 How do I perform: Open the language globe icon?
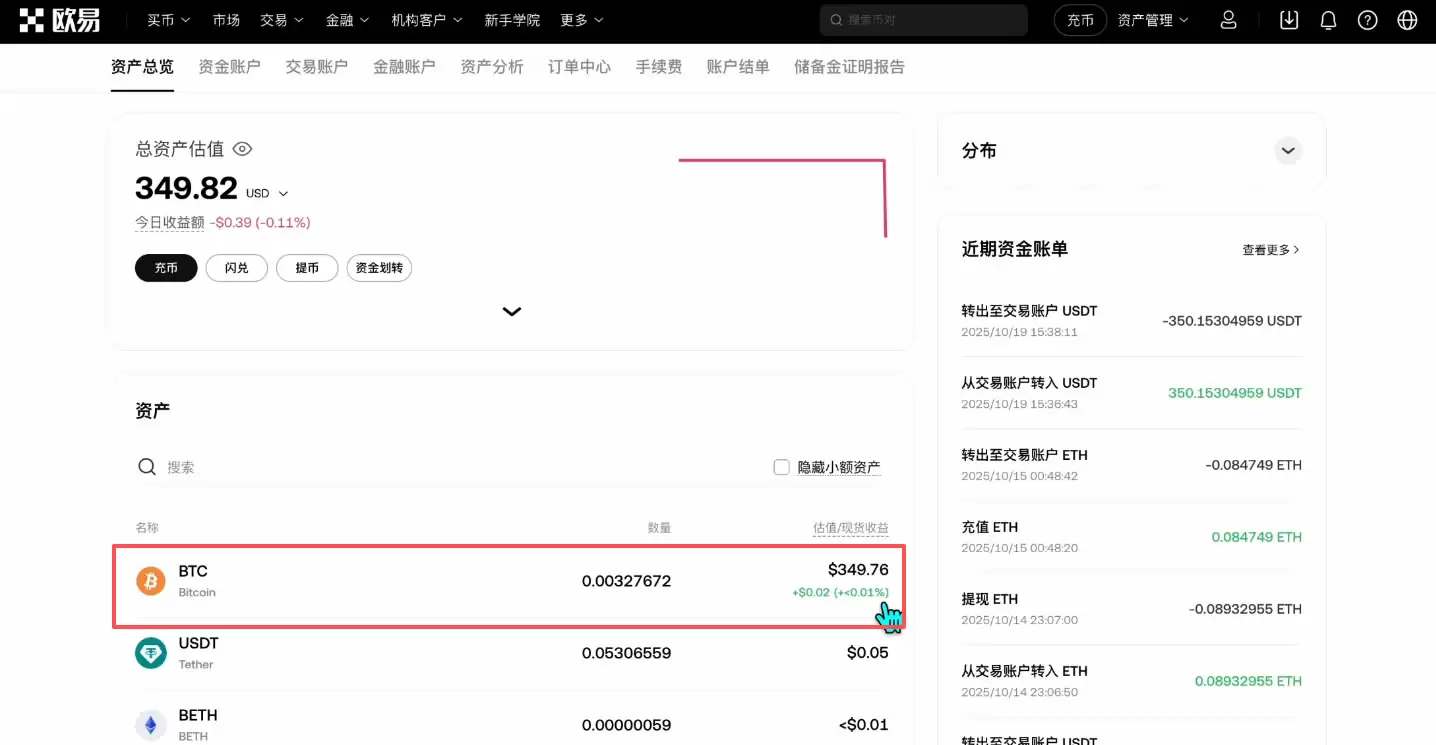pos(1408,19)
